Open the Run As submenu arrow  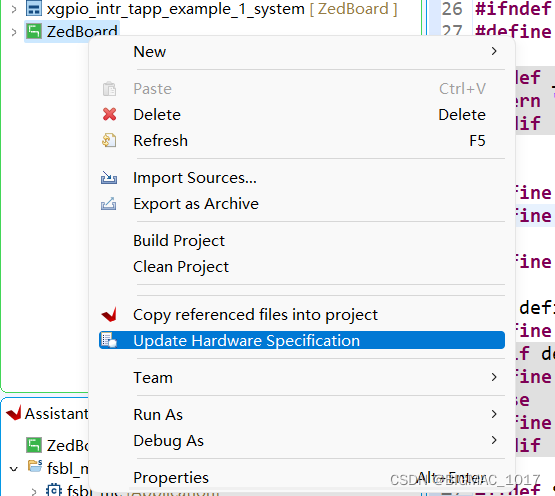pyautogui.click(x=494, y=414)
